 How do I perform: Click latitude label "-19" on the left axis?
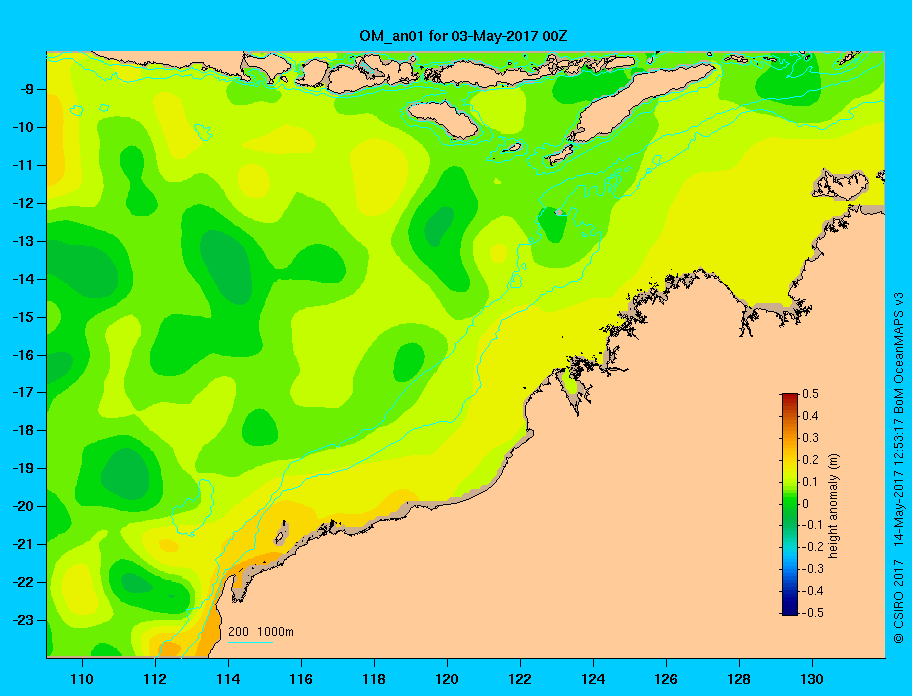22,469
